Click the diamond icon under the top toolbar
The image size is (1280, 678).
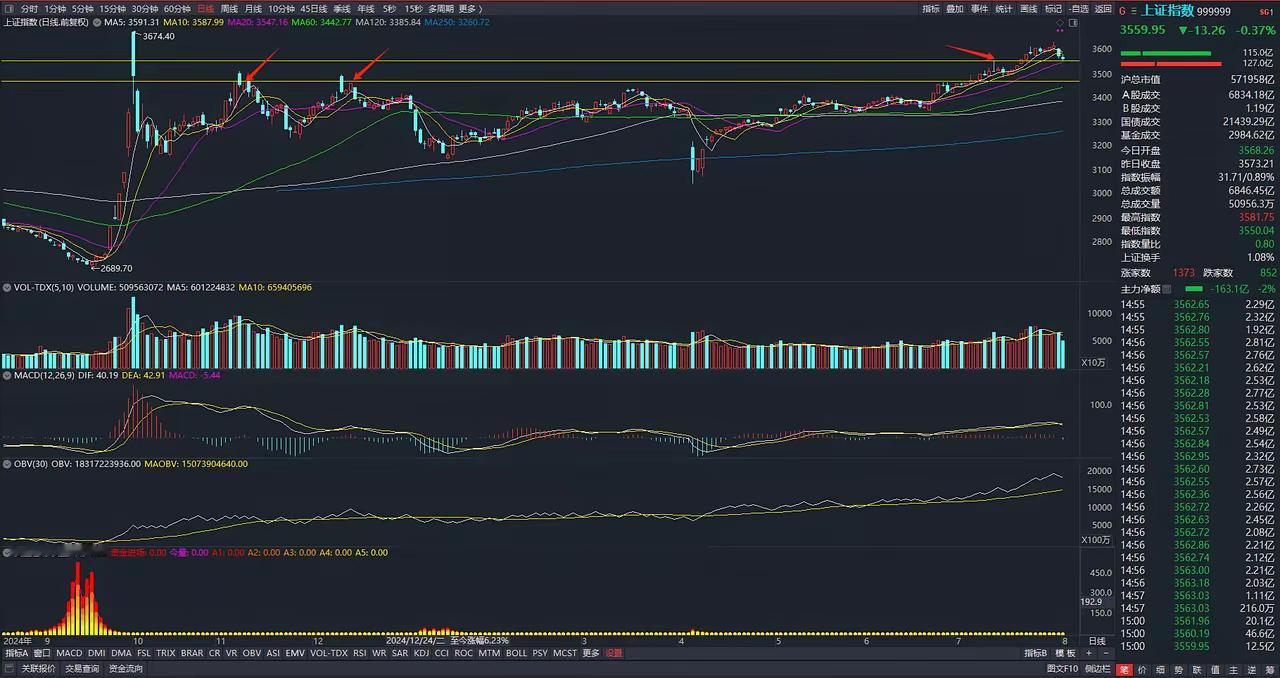(x=1060, y=22)
